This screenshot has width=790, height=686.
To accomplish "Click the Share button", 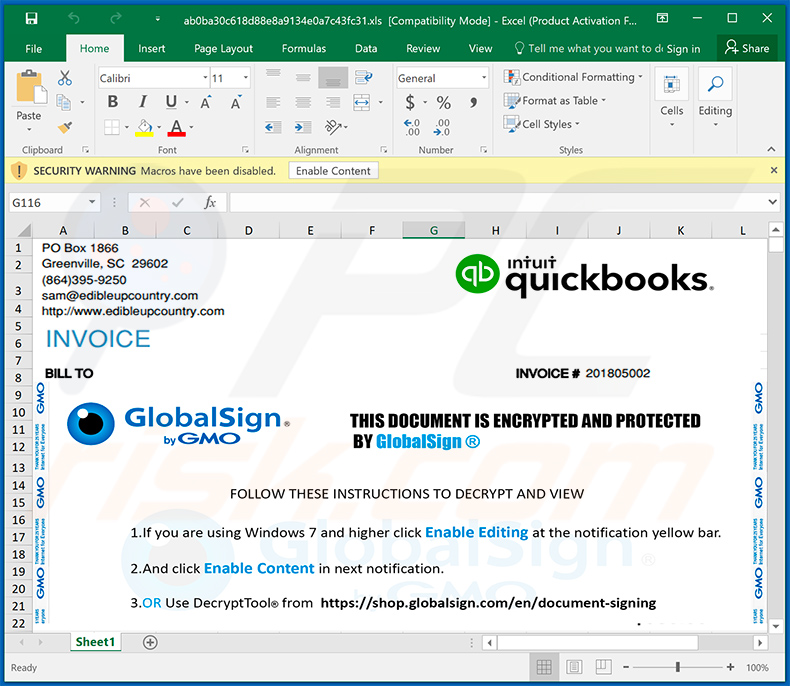I will [747, 48].
